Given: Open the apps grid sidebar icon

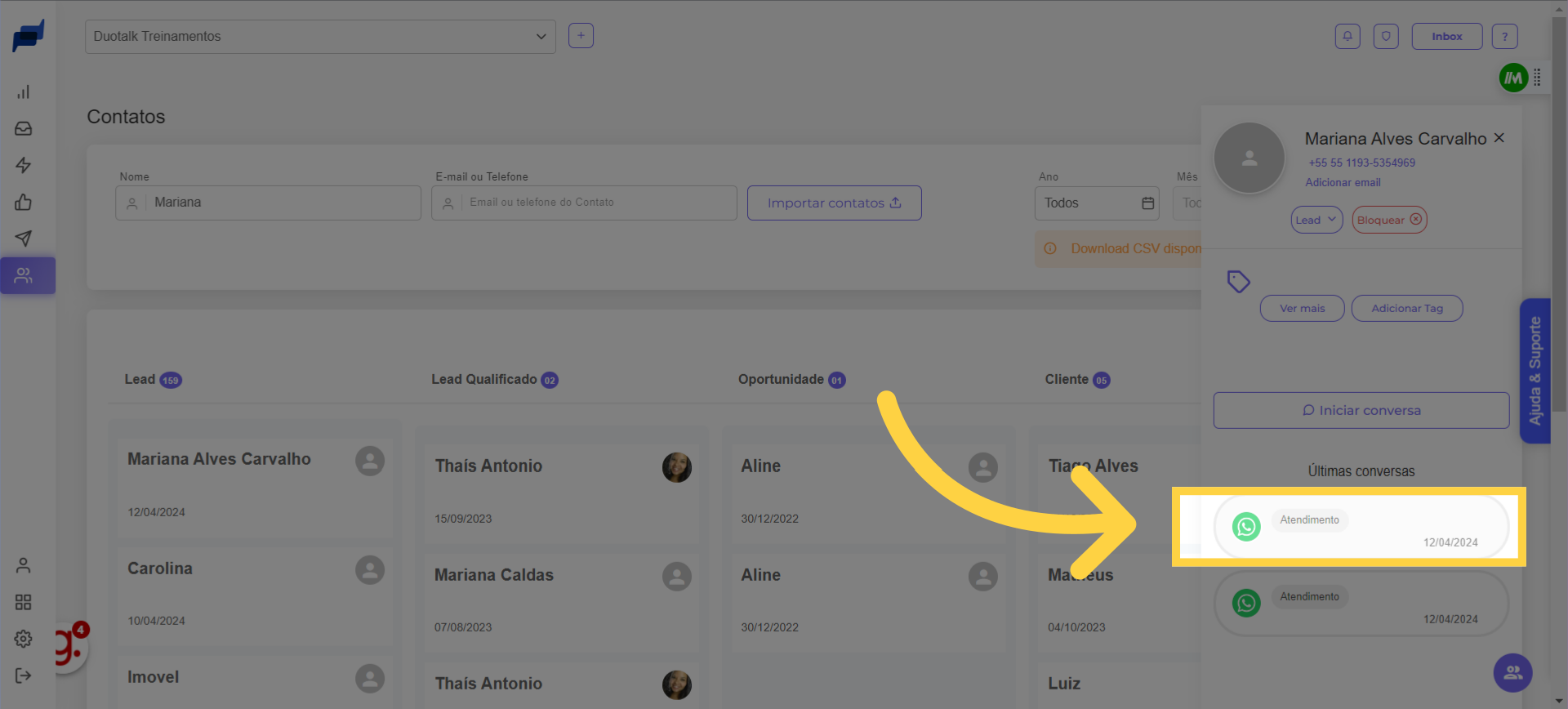Looking at the screenshot, I should coord(24,602).
